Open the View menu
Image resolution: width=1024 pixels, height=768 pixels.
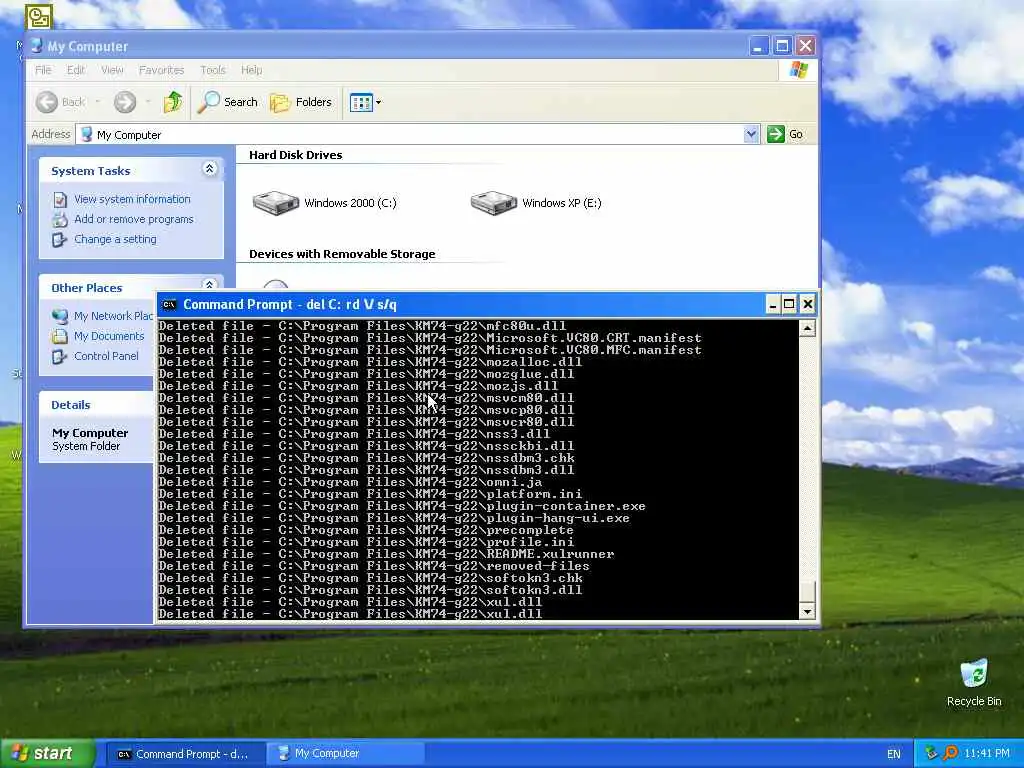(112, 70)
